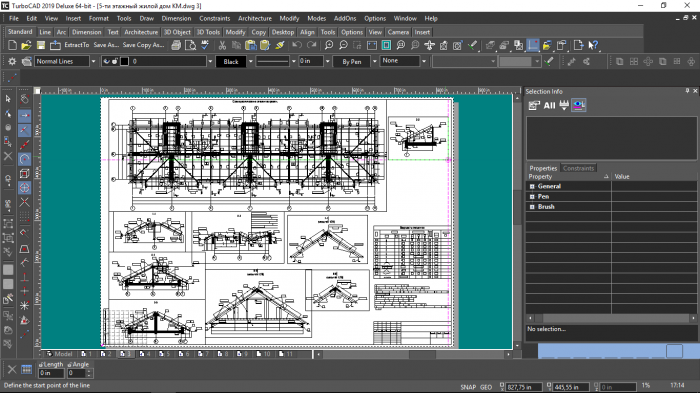Redo the last undone action

312,45
